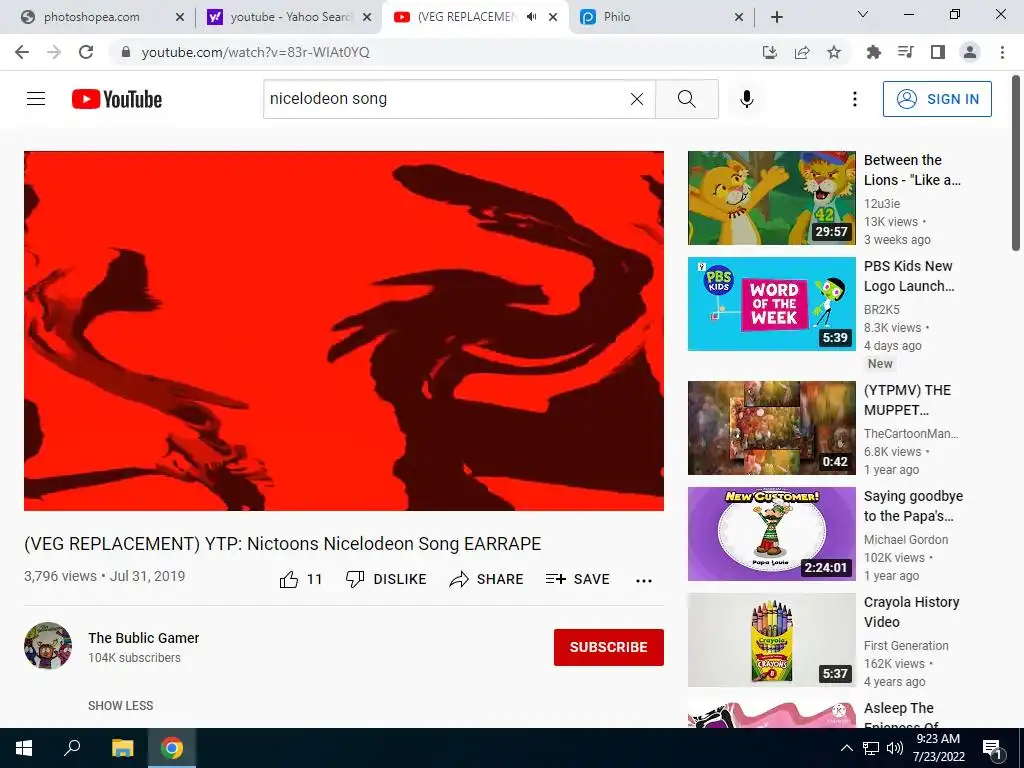Open 'Crayola History Video' title
Viewport: 1024px width, 768px height.
click(912, 612)
